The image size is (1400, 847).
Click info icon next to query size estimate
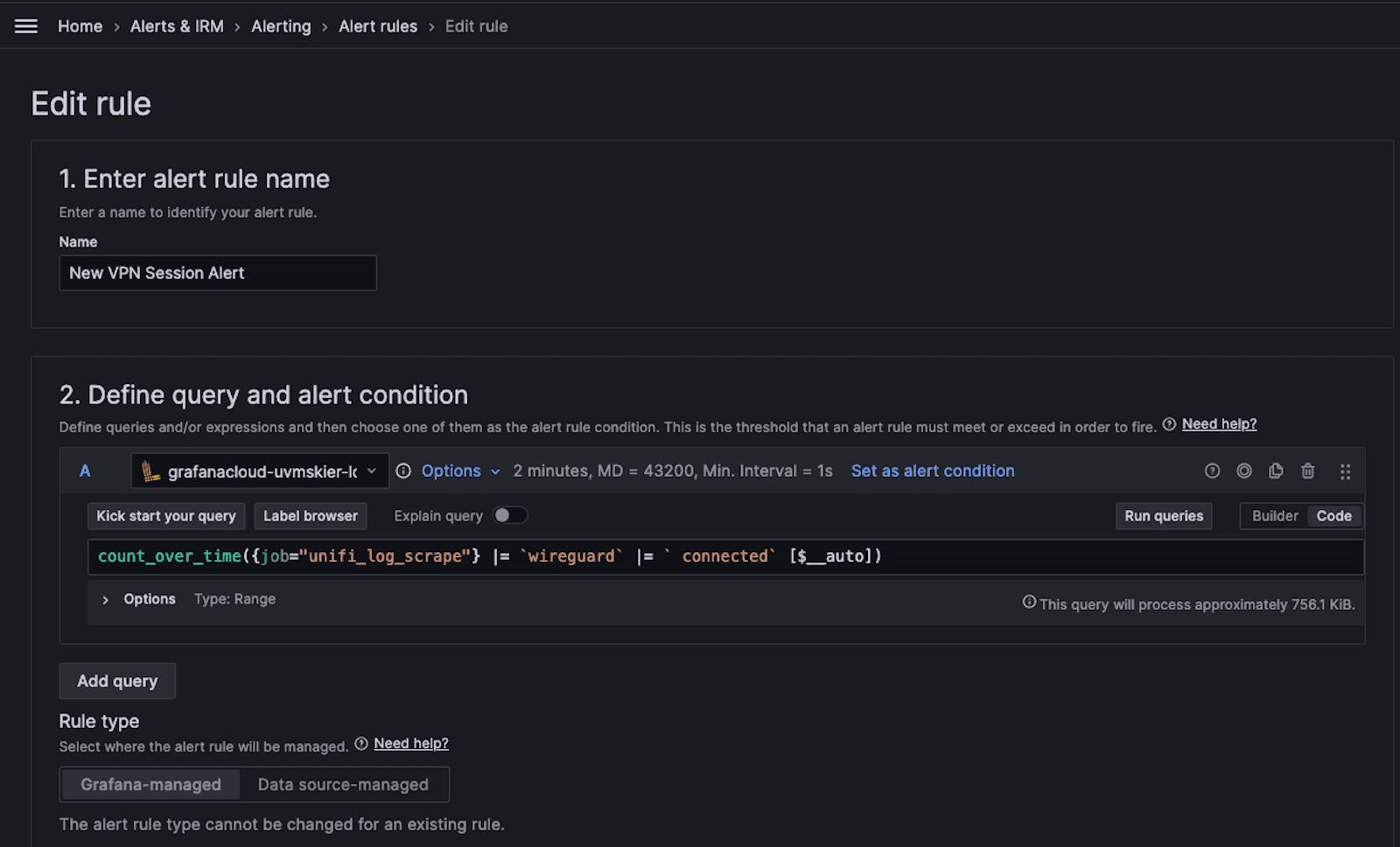pyautogui.click(x=1029, y=602)
